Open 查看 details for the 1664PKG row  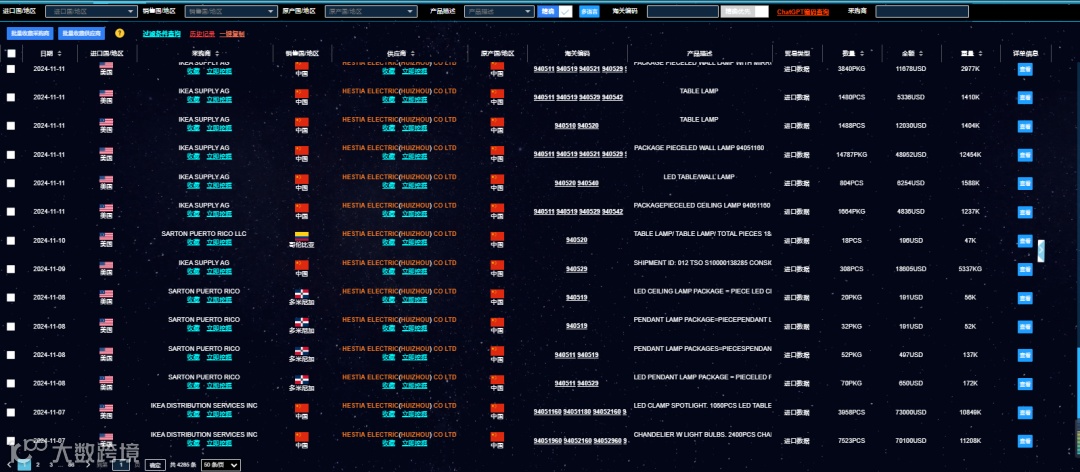coord(1025,212)
